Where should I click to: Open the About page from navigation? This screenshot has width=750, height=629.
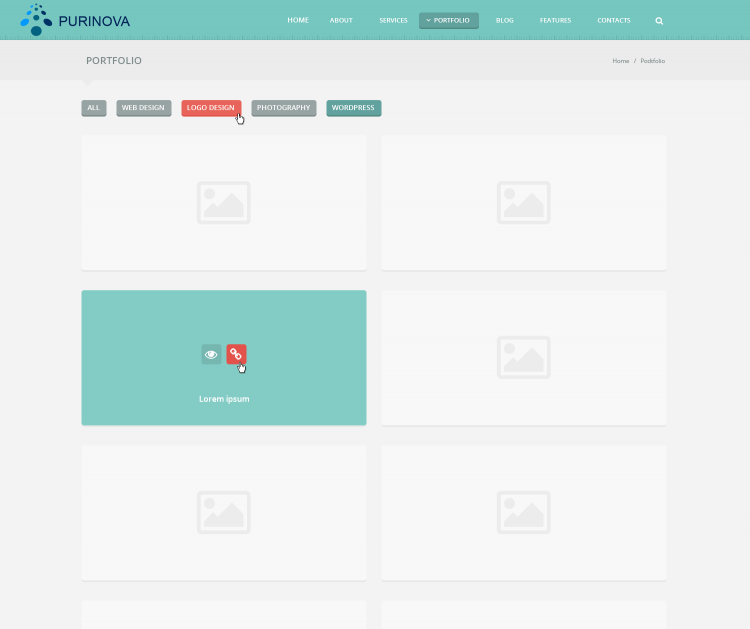pos(341,20)
